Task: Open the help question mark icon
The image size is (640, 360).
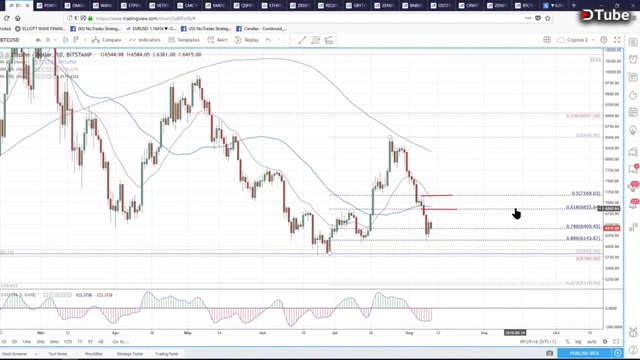Action: [x=633, y=350]
